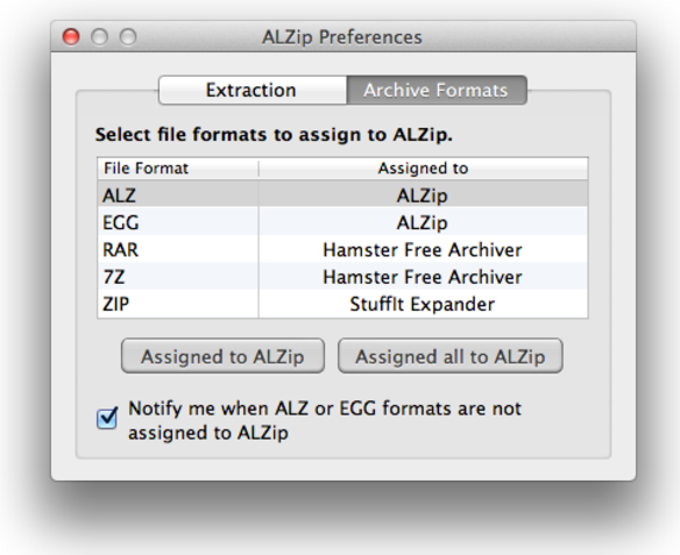Select the ZIP format row
Screen dimensions: 680x555
pos(343,304)
